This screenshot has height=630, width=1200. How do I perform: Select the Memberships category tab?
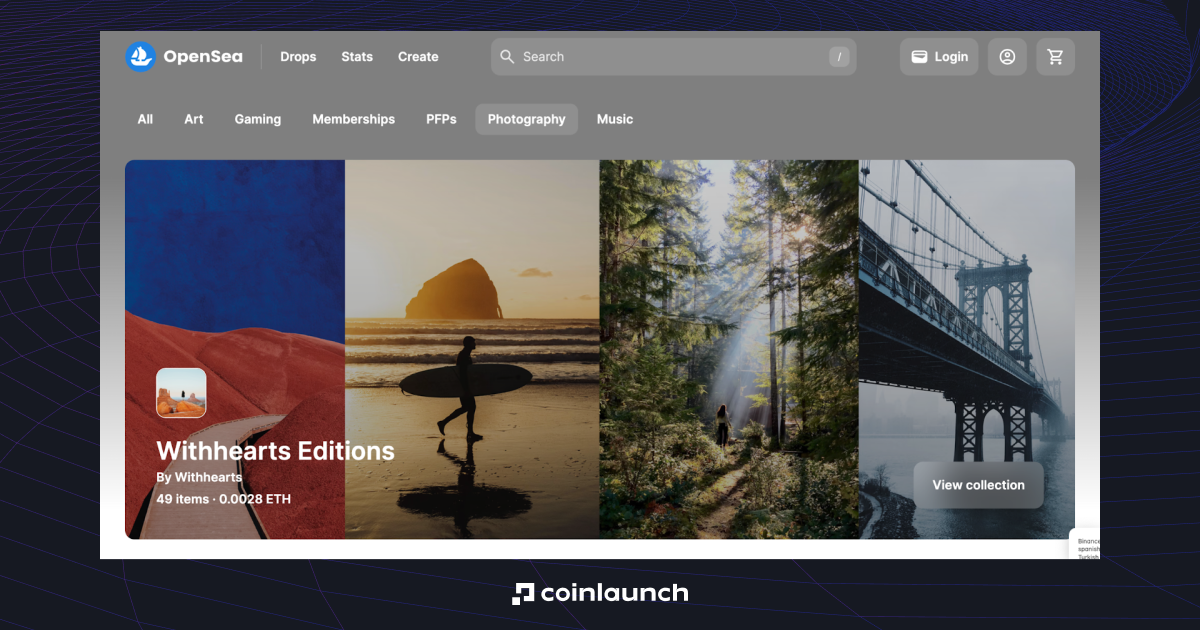(x=354, y=119)
